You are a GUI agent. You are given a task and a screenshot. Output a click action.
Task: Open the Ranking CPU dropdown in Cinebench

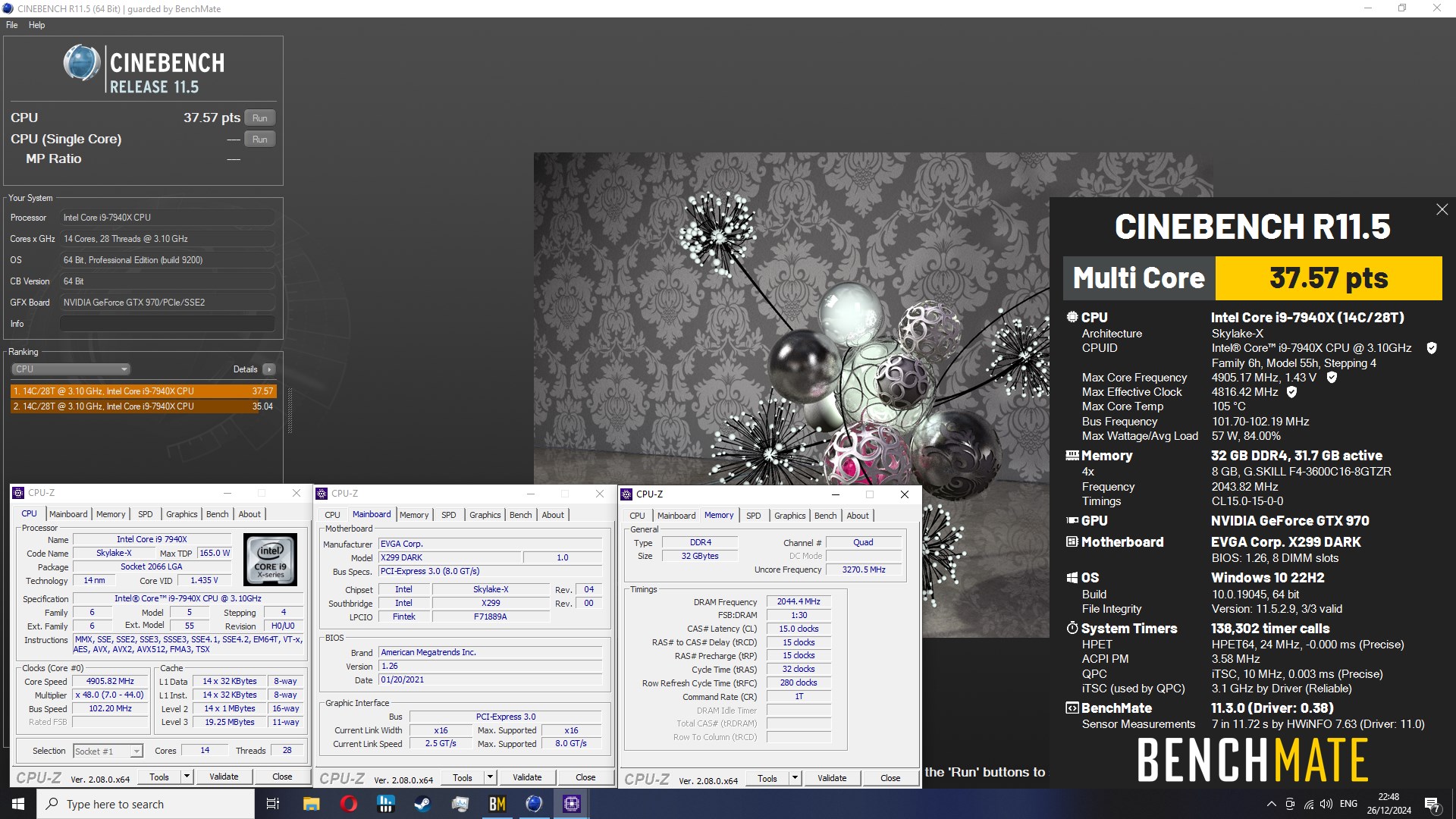71,369
